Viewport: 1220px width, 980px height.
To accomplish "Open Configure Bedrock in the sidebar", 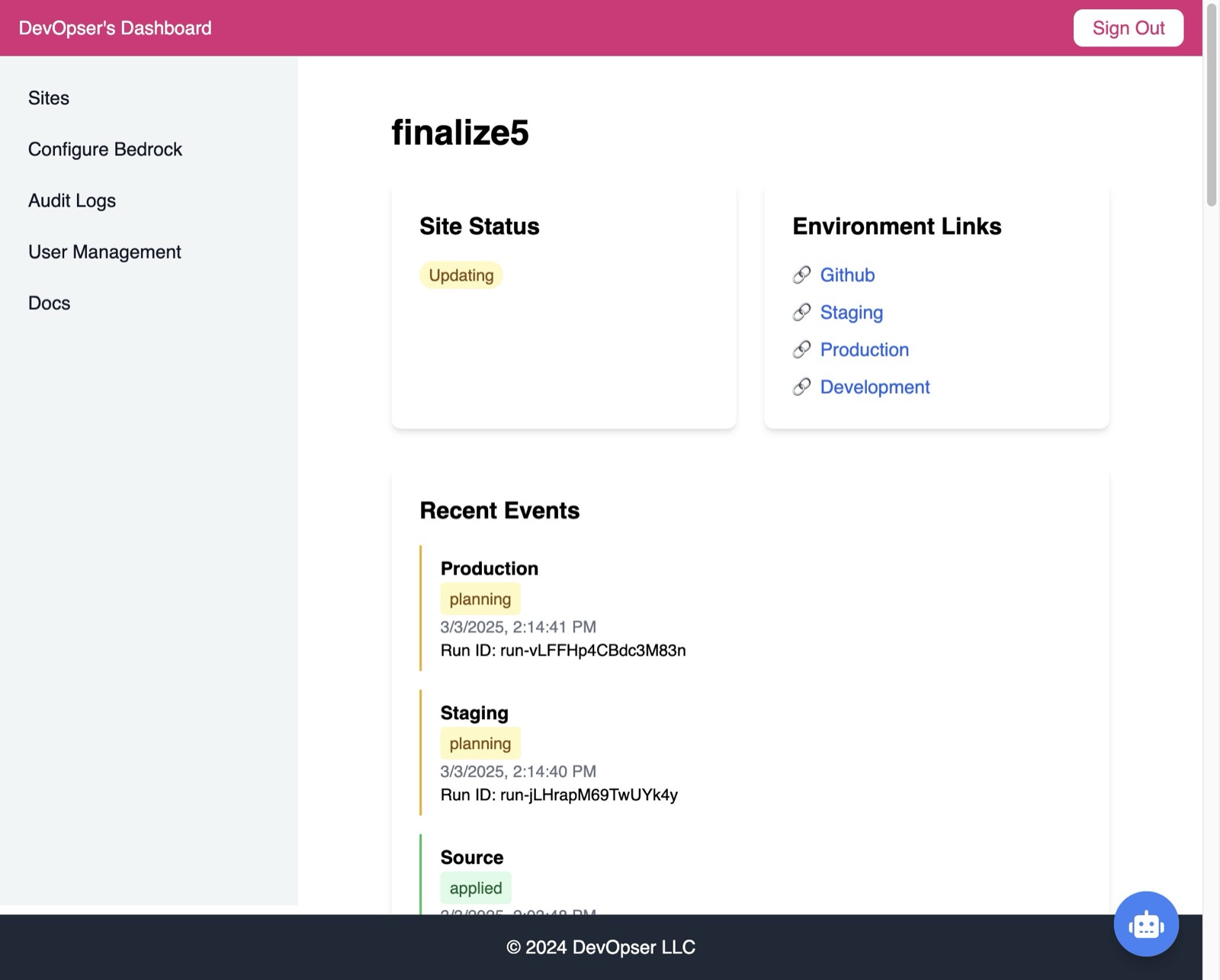I will 105,149.
